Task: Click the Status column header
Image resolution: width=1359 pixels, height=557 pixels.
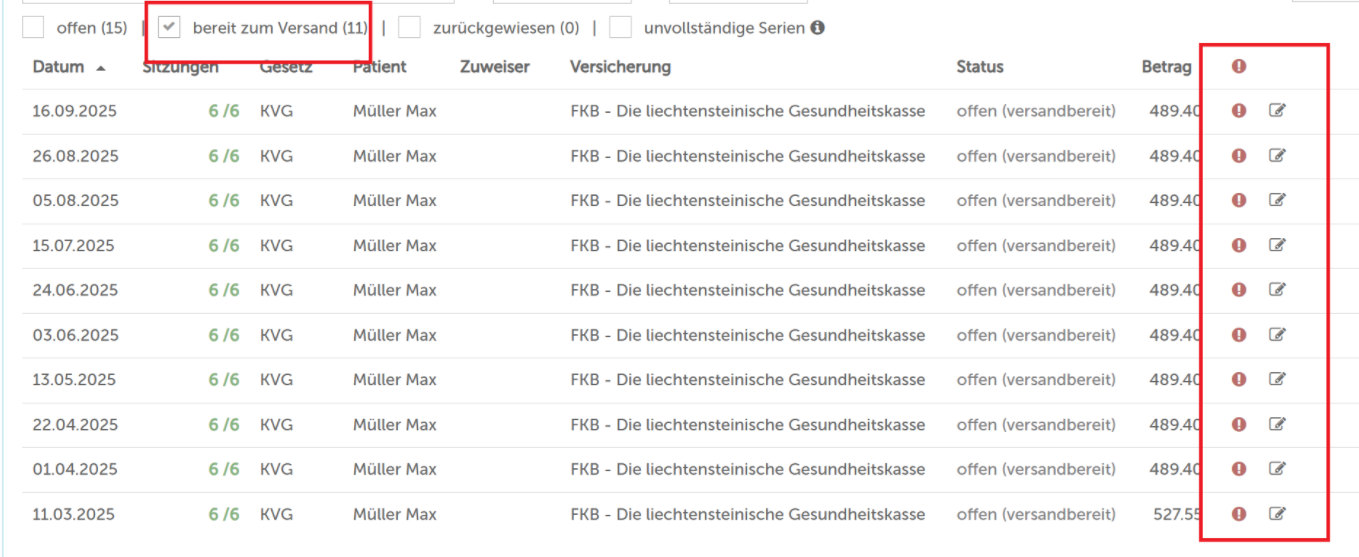Action: [979, 67]
